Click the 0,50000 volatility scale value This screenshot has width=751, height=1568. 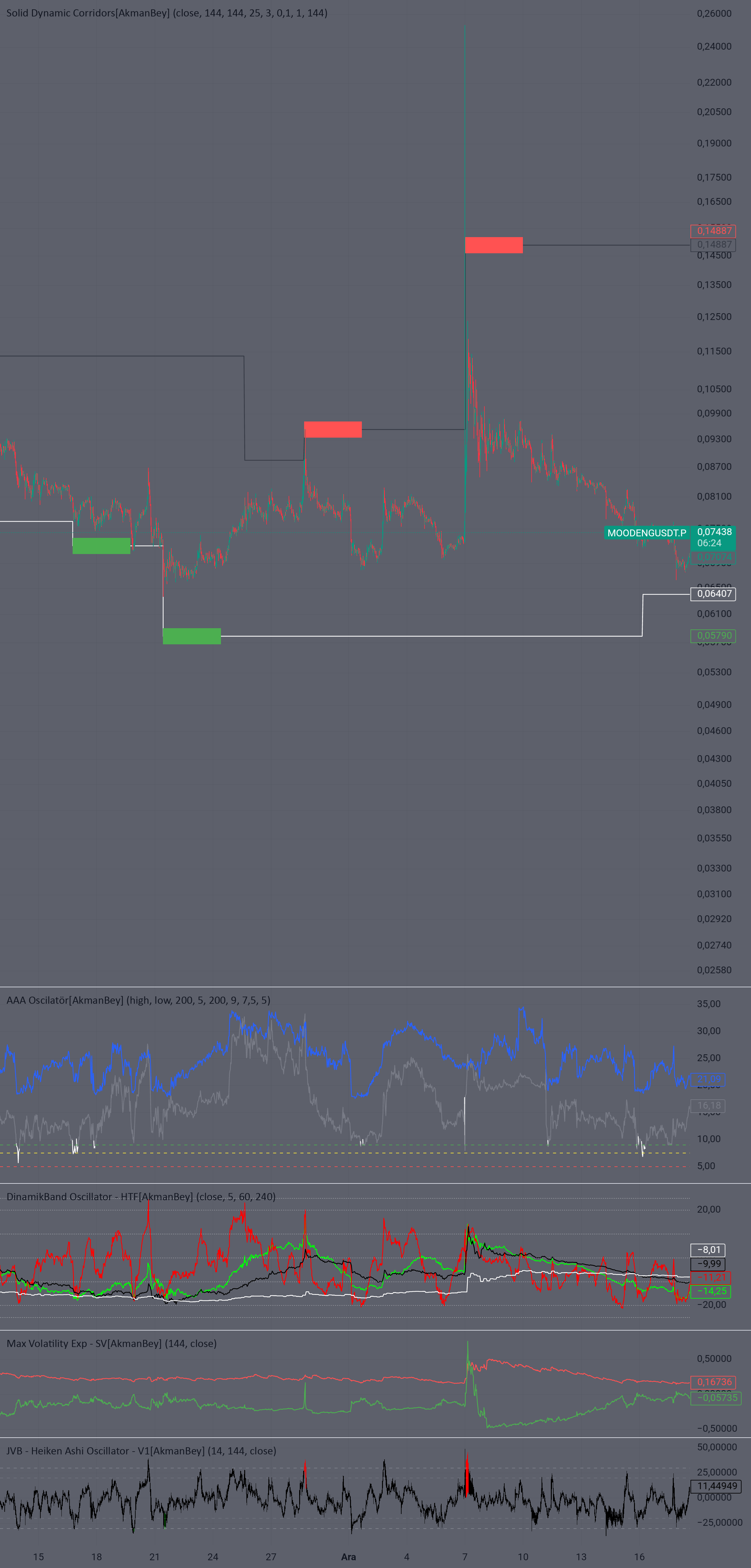tap(714, 1358)
